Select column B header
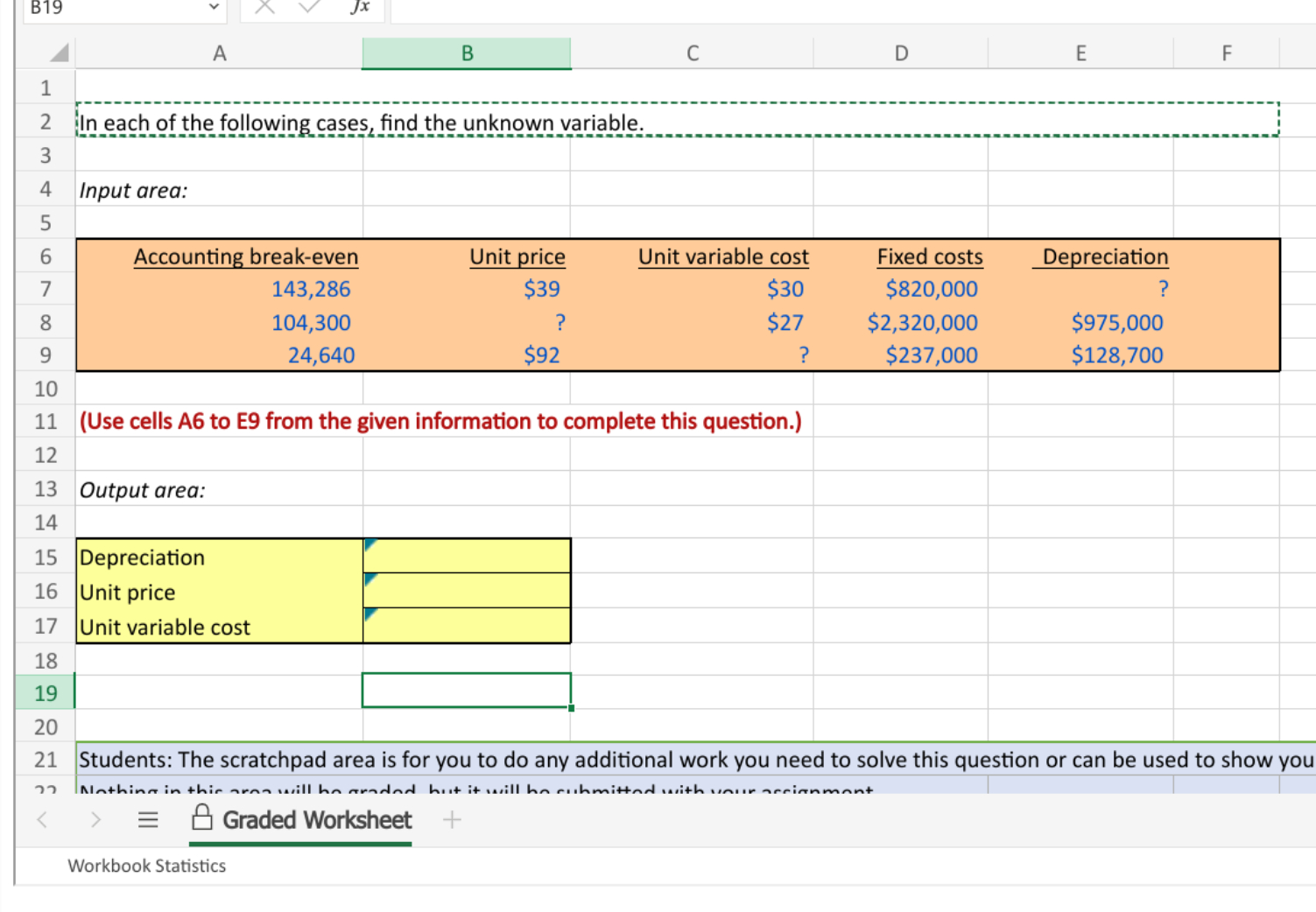Screen dimensions: 1316x912 (x=467, y=53)
